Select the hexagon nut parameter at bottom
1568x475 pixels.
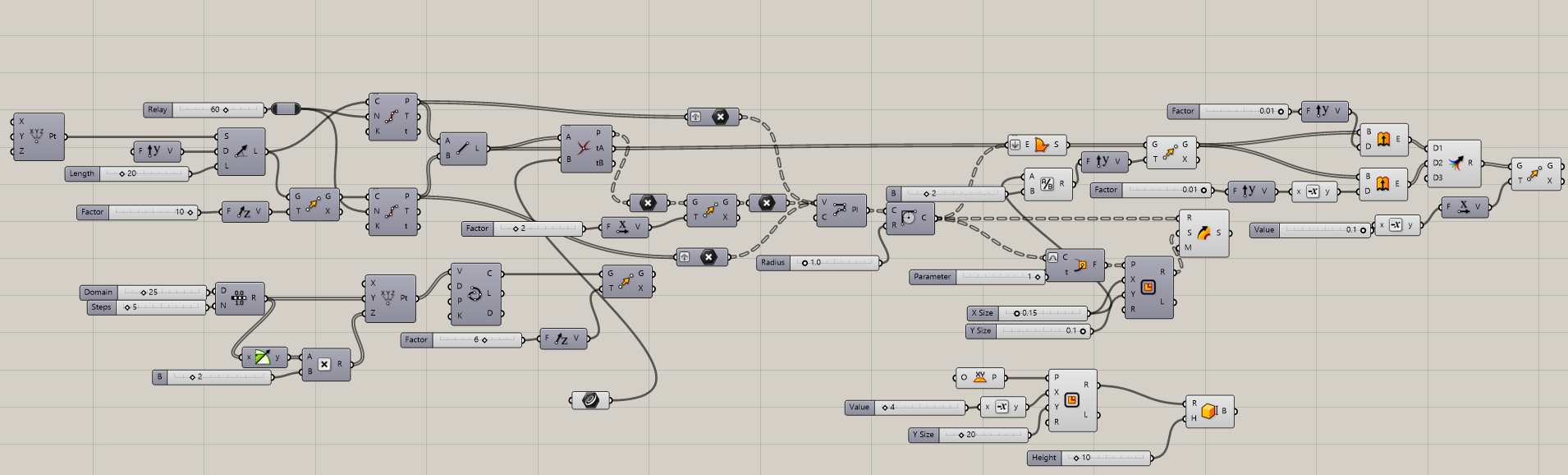point(590,400)
